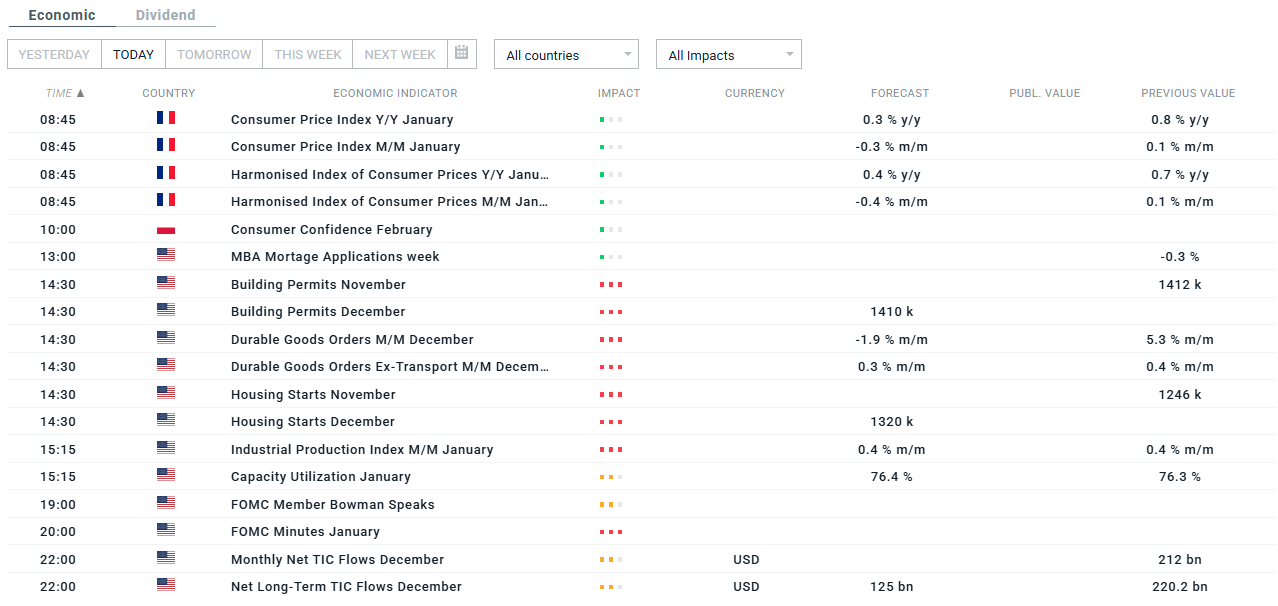Show events for Yesterday

(x=54, y=54)
